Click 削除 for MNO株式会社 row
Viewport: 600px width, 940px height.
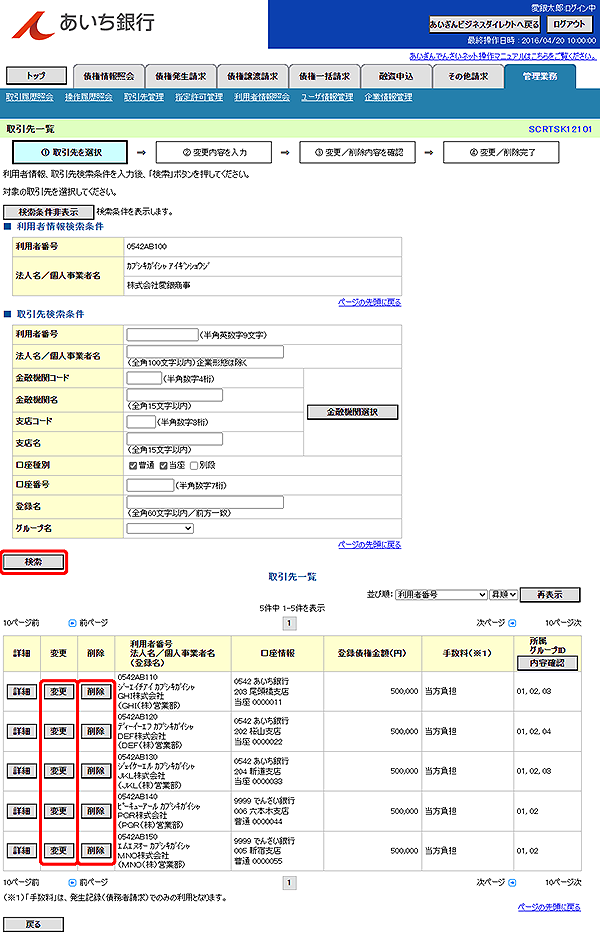click(x=96, y=851)
